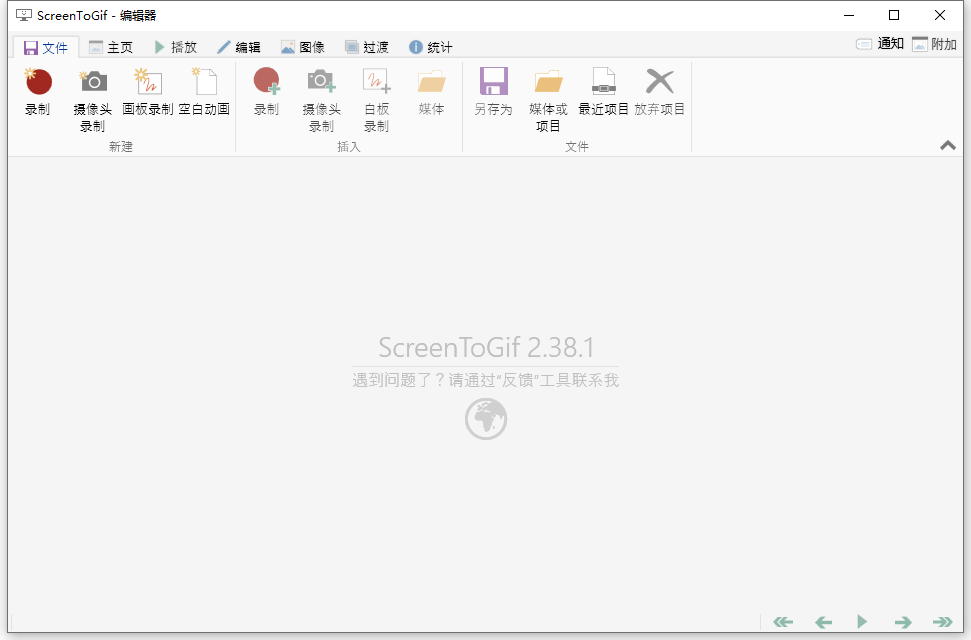Go to the next frame
Screen dimensions: 971x640
tap(903, 621)
